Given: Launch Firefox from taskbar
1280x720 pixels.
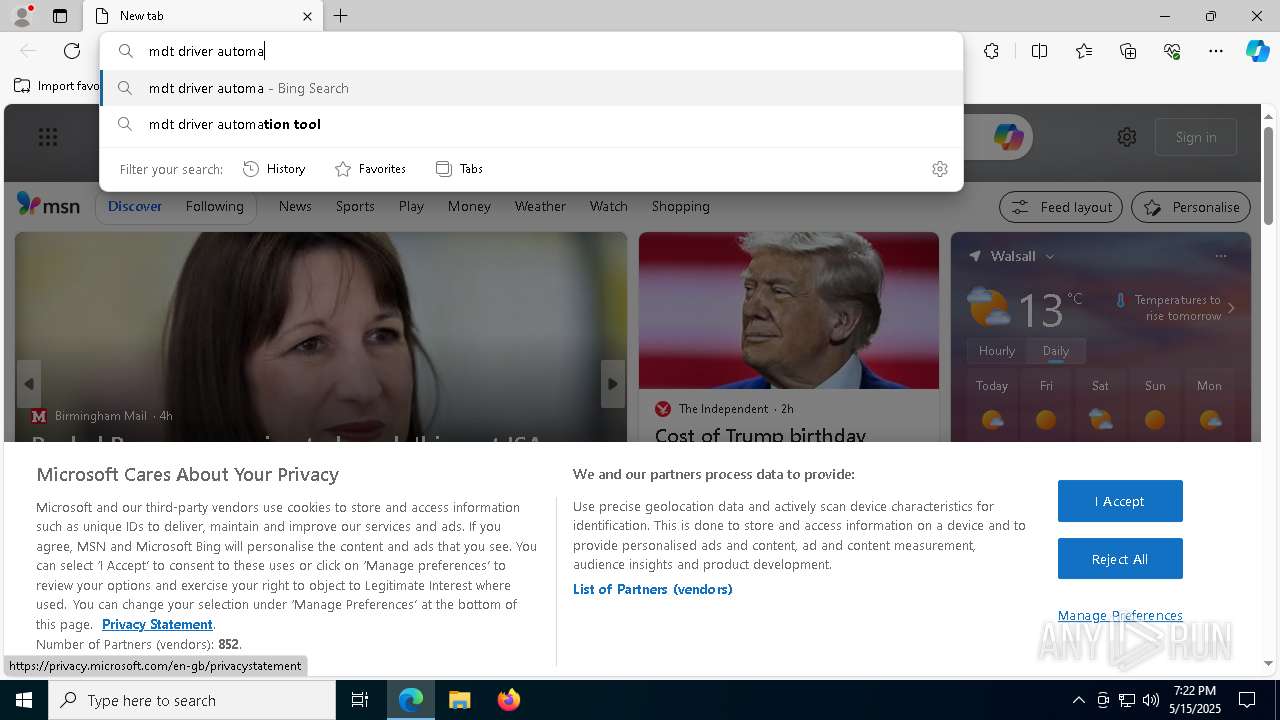Looking at the screenshot, I should (508, 700).
